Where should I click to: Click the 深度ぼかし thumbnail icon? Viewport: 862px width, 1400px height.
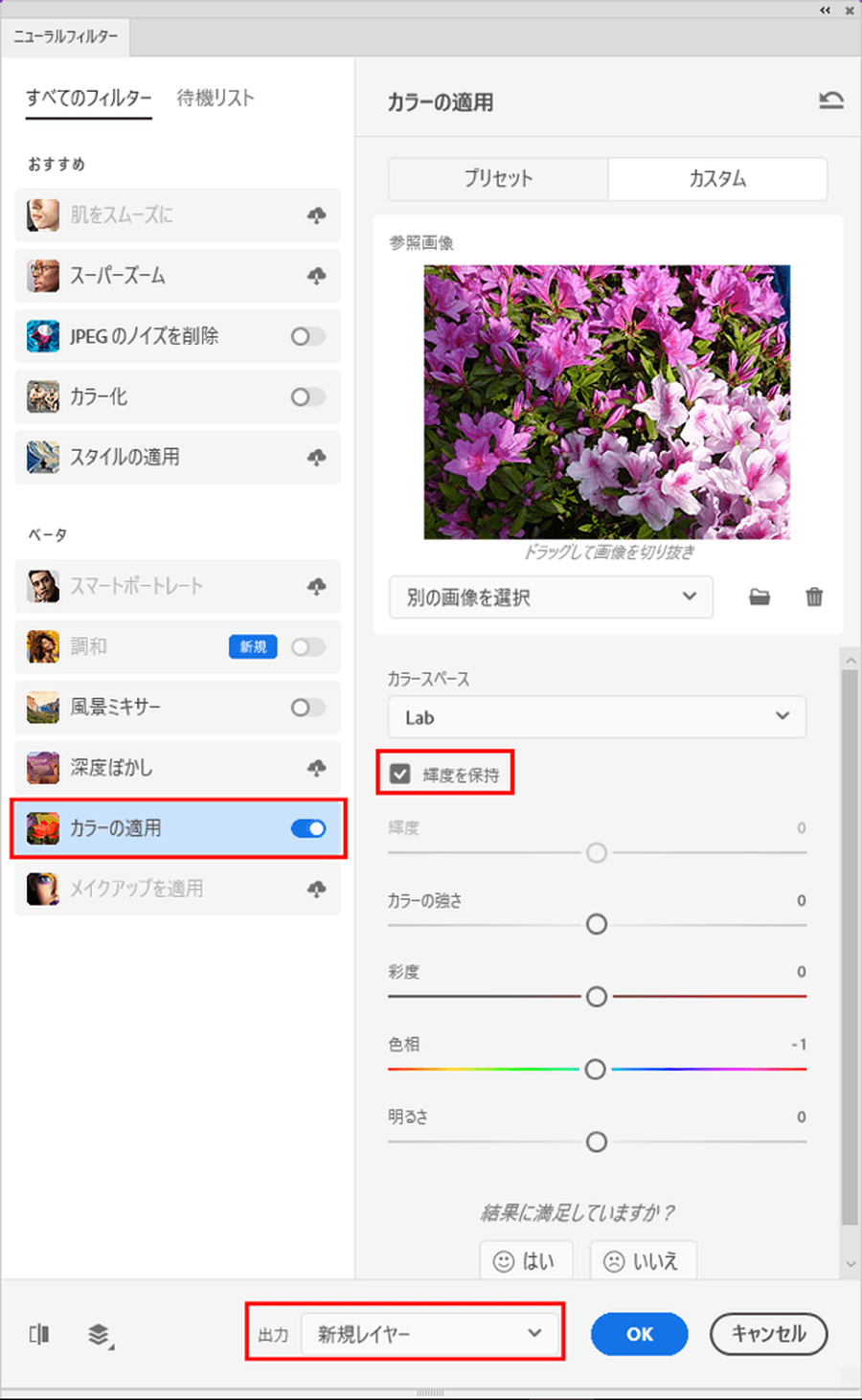pos(43,768)
